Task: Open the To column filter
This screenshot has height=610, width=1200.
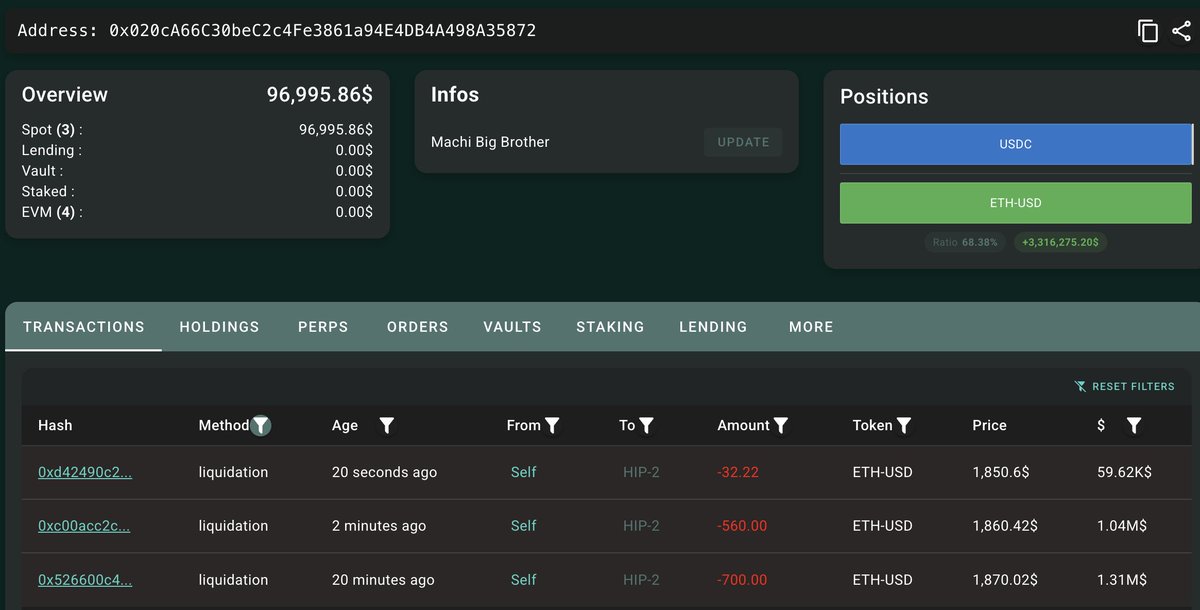Action: 646,425
